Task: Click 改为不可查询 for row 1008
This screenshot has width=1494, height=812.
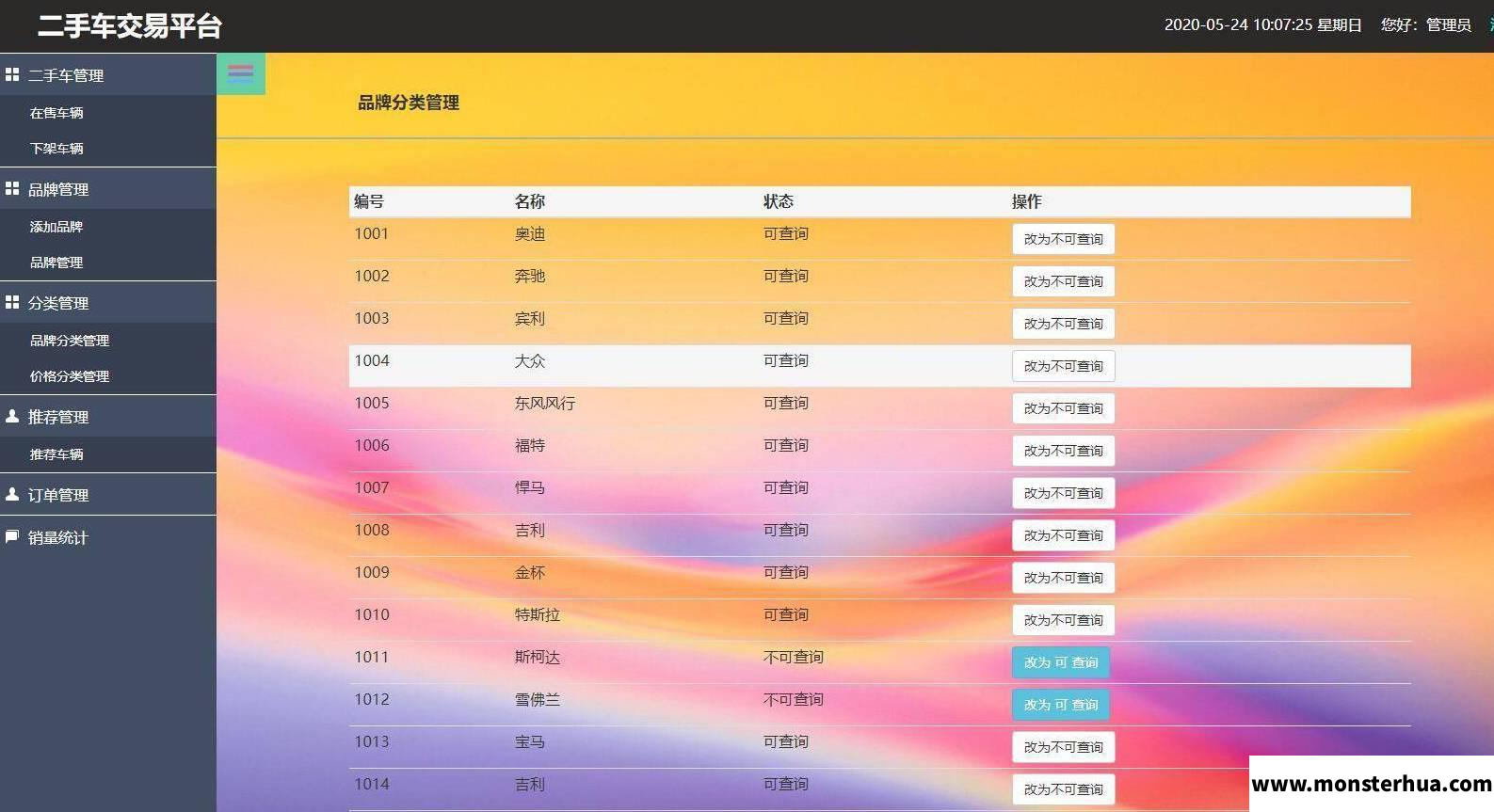Action: point(1064,535)
